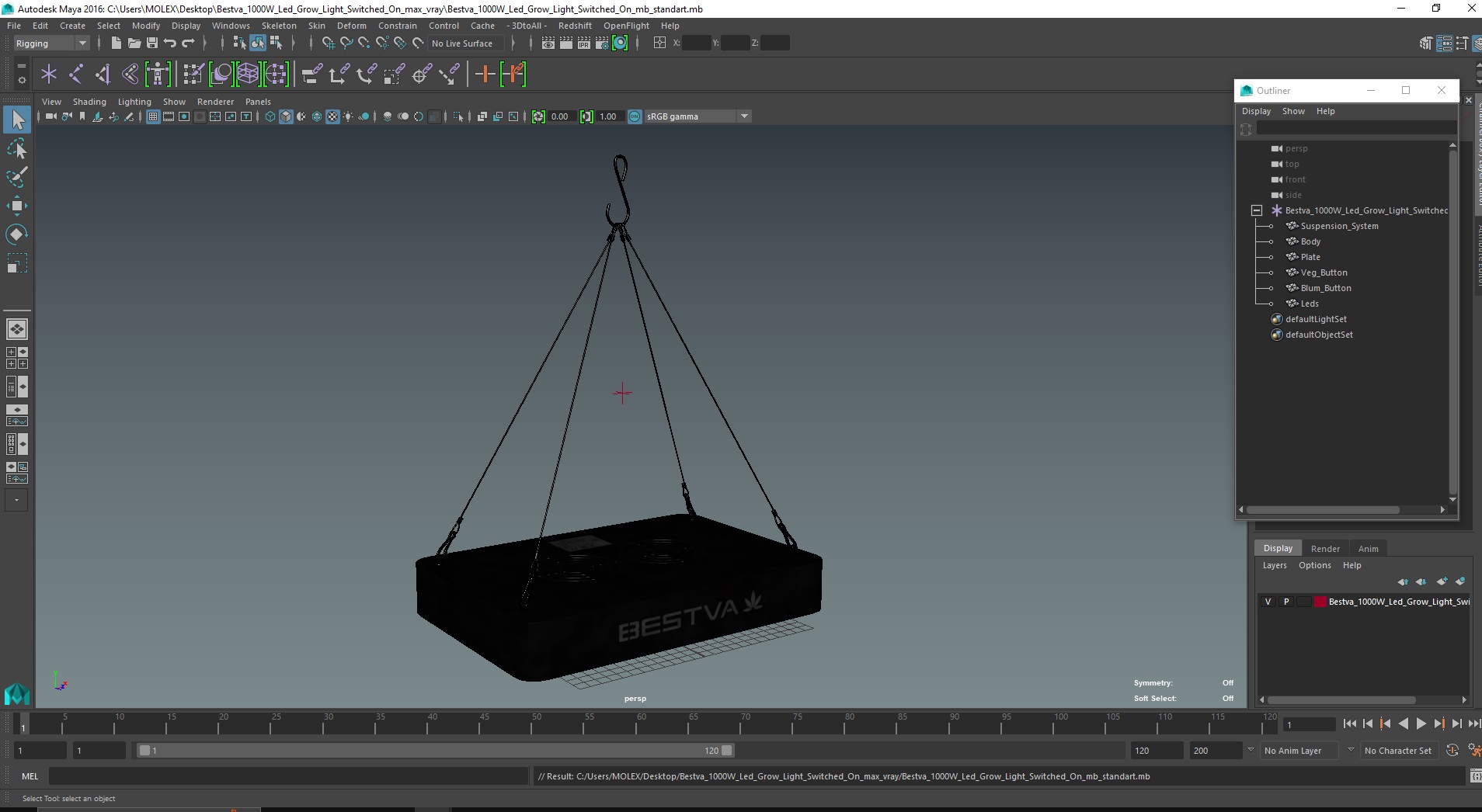Create new empty display layer
This screenshot has height=812, width=1482.
(1442, 581)
